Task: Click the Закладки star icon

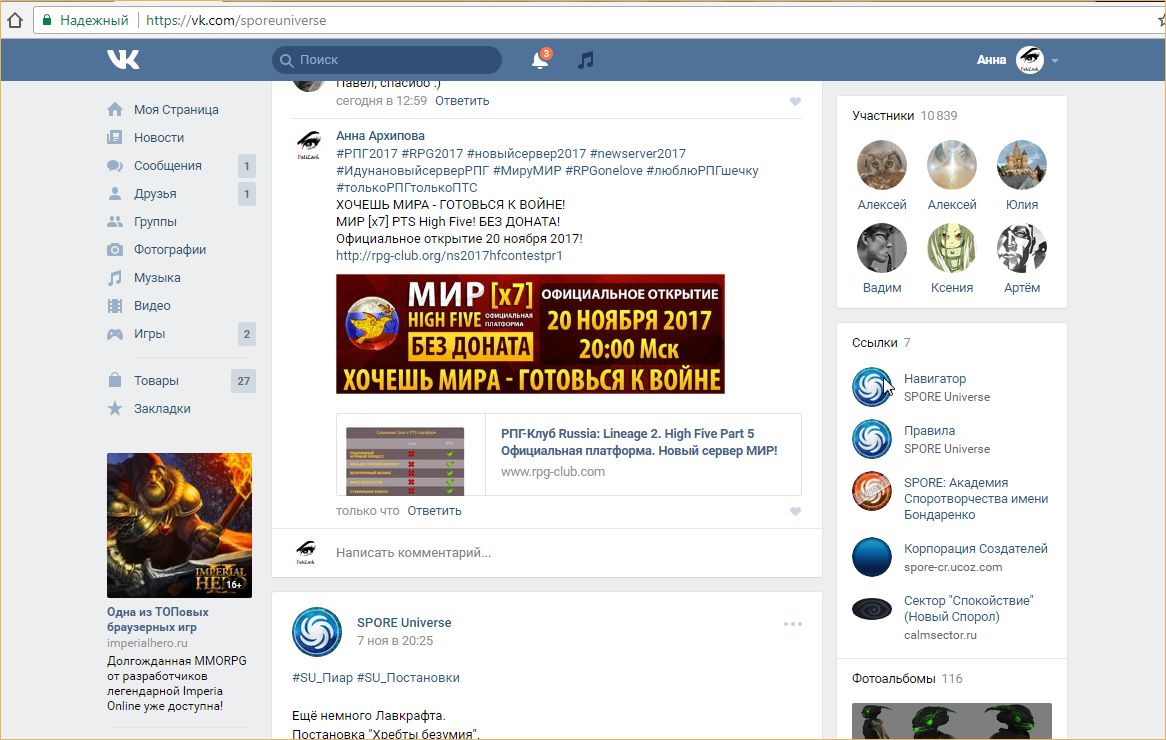Action: coord(116,409)
